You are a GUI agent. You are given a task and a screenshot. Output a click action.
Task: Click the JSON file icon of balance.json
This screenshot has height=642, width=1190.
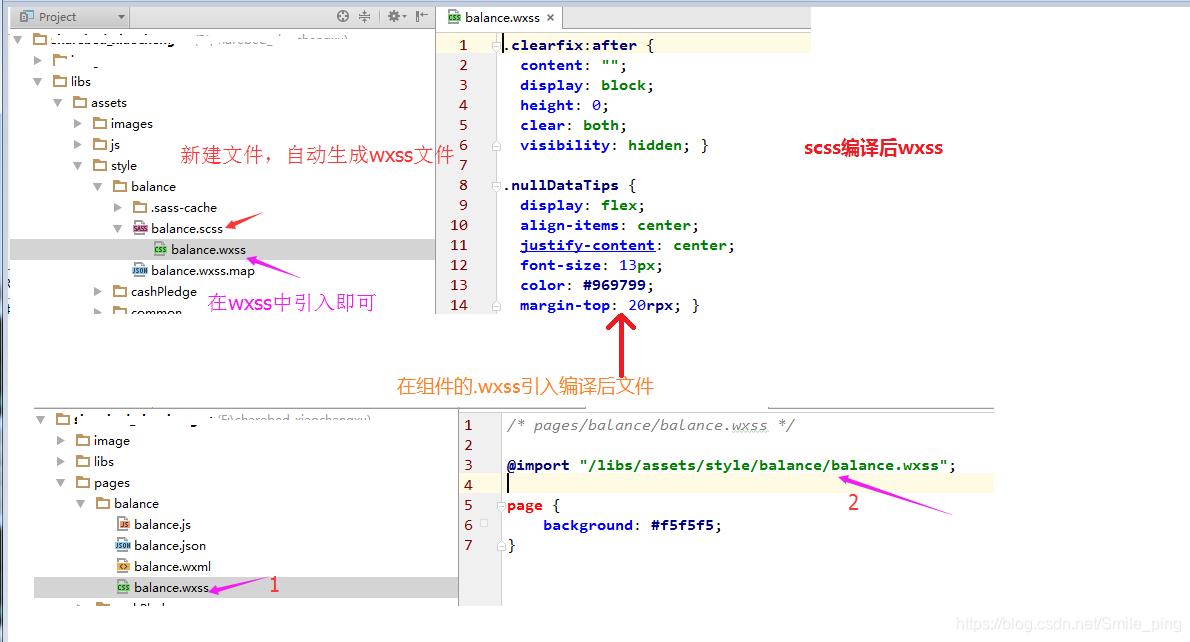pos(123,546)
